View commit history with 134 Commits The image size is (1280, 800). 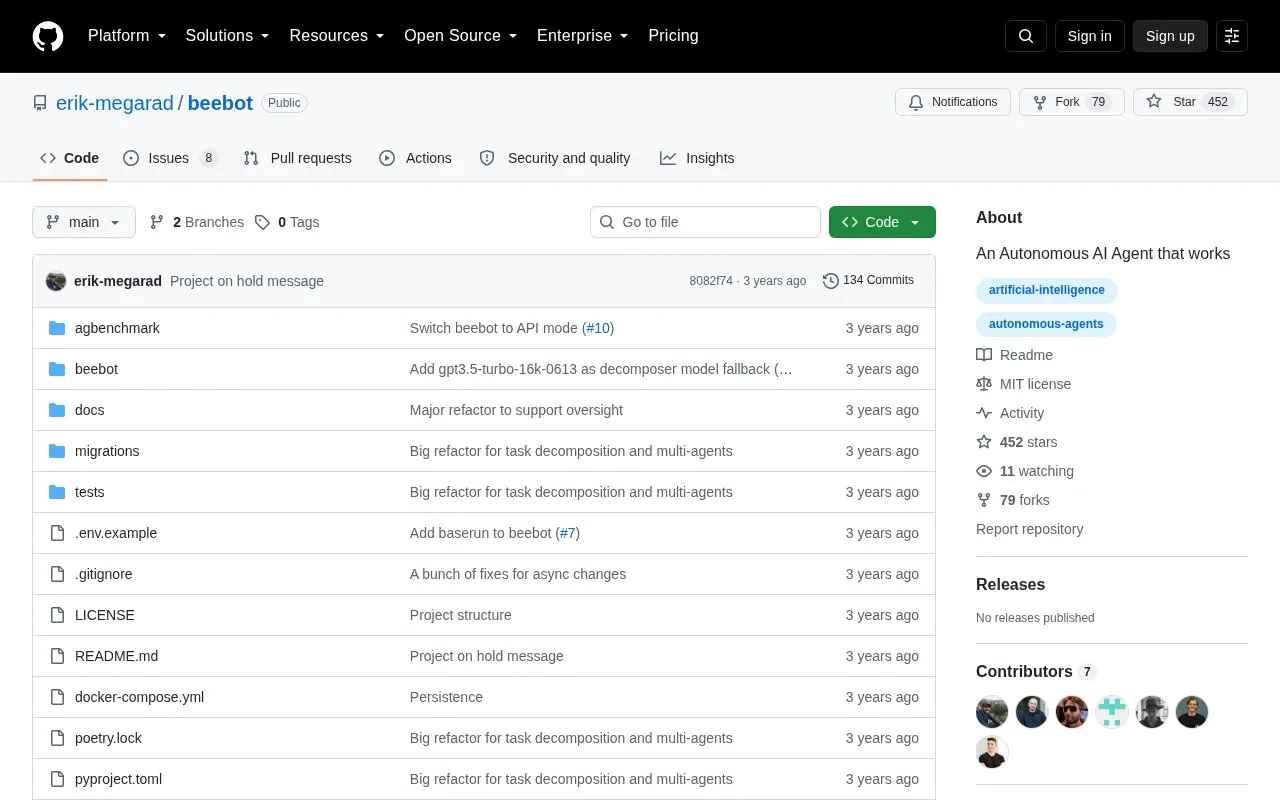point(868,281)
